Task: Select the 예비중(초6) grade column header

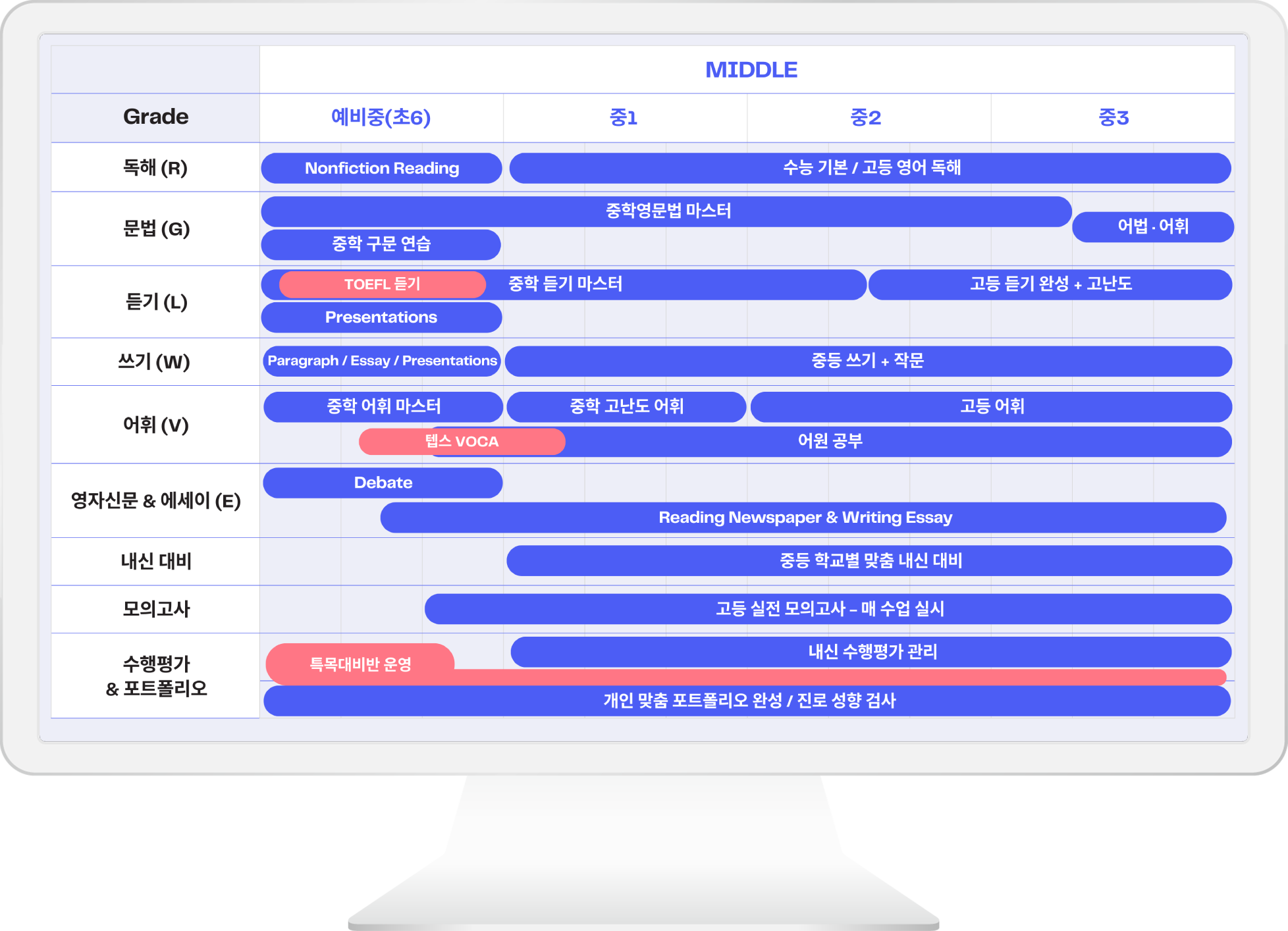Action: (381, 118)
